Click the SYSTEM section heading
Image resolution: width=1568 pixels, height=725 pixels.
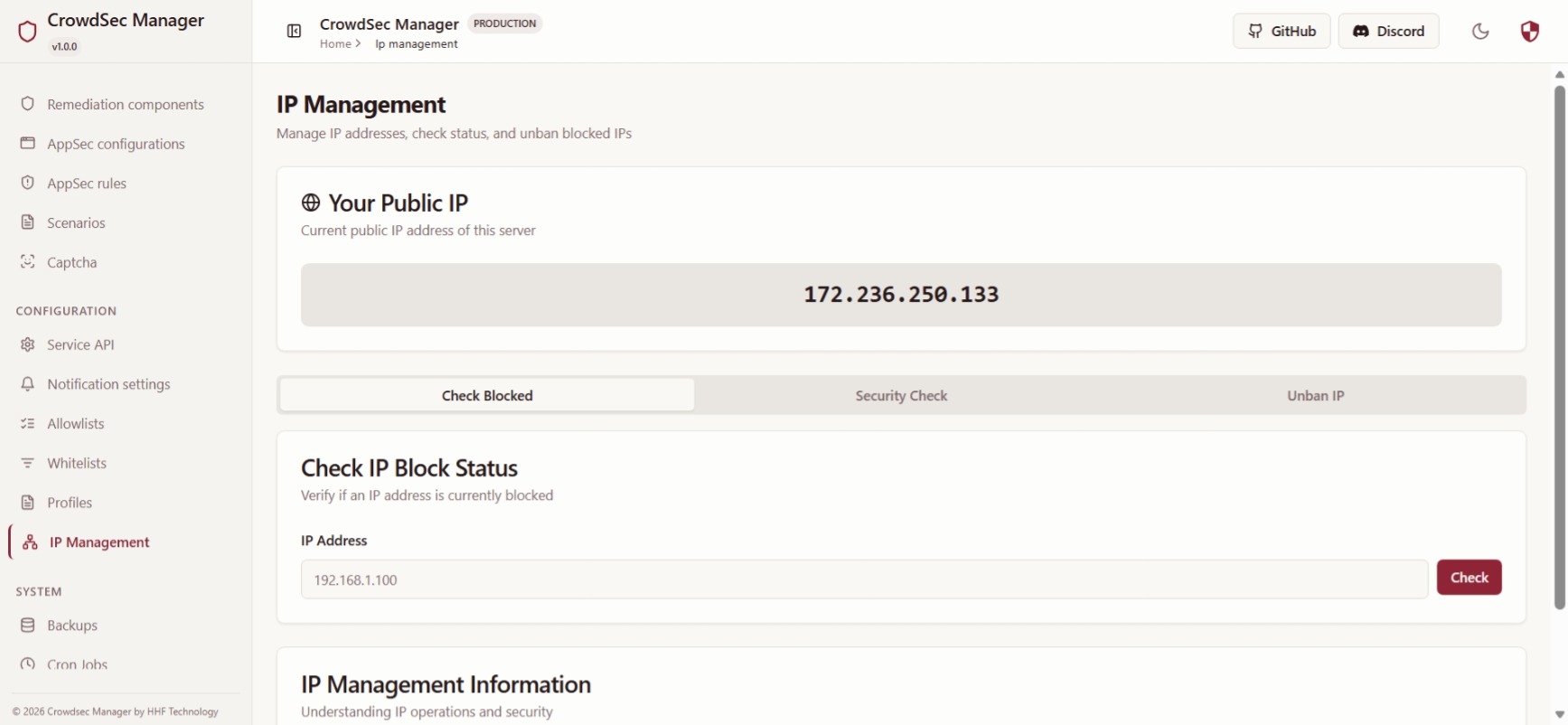[39, 591]
